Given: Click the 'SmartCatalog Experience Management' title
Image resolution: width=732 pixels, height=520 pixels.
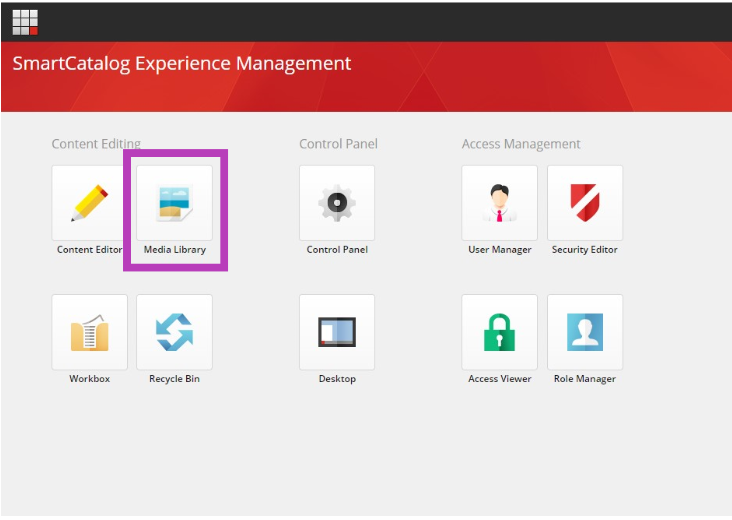Looking at the screenshot, I should click(x=182, y=63).
